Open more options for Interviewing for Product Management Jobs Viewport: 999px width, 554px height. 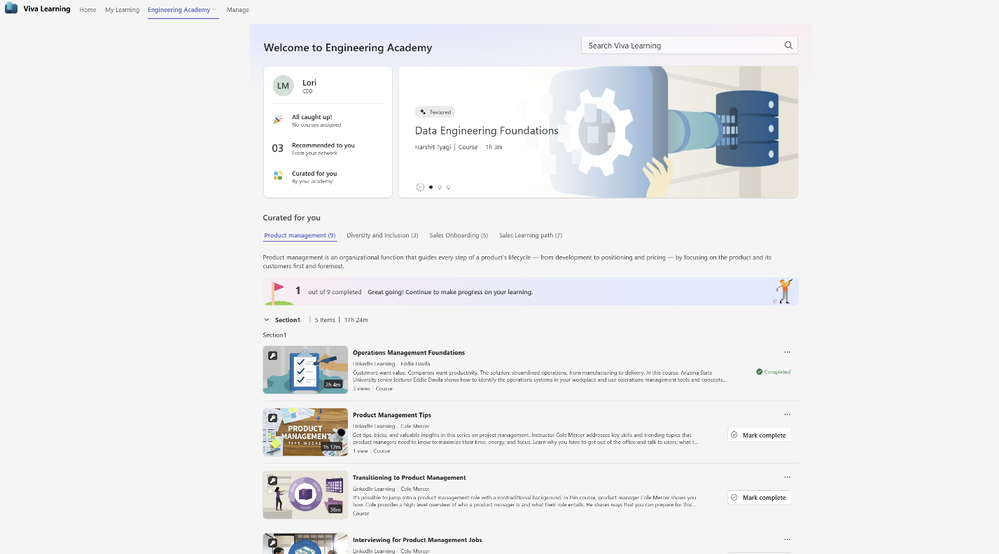tap(787, 539)
